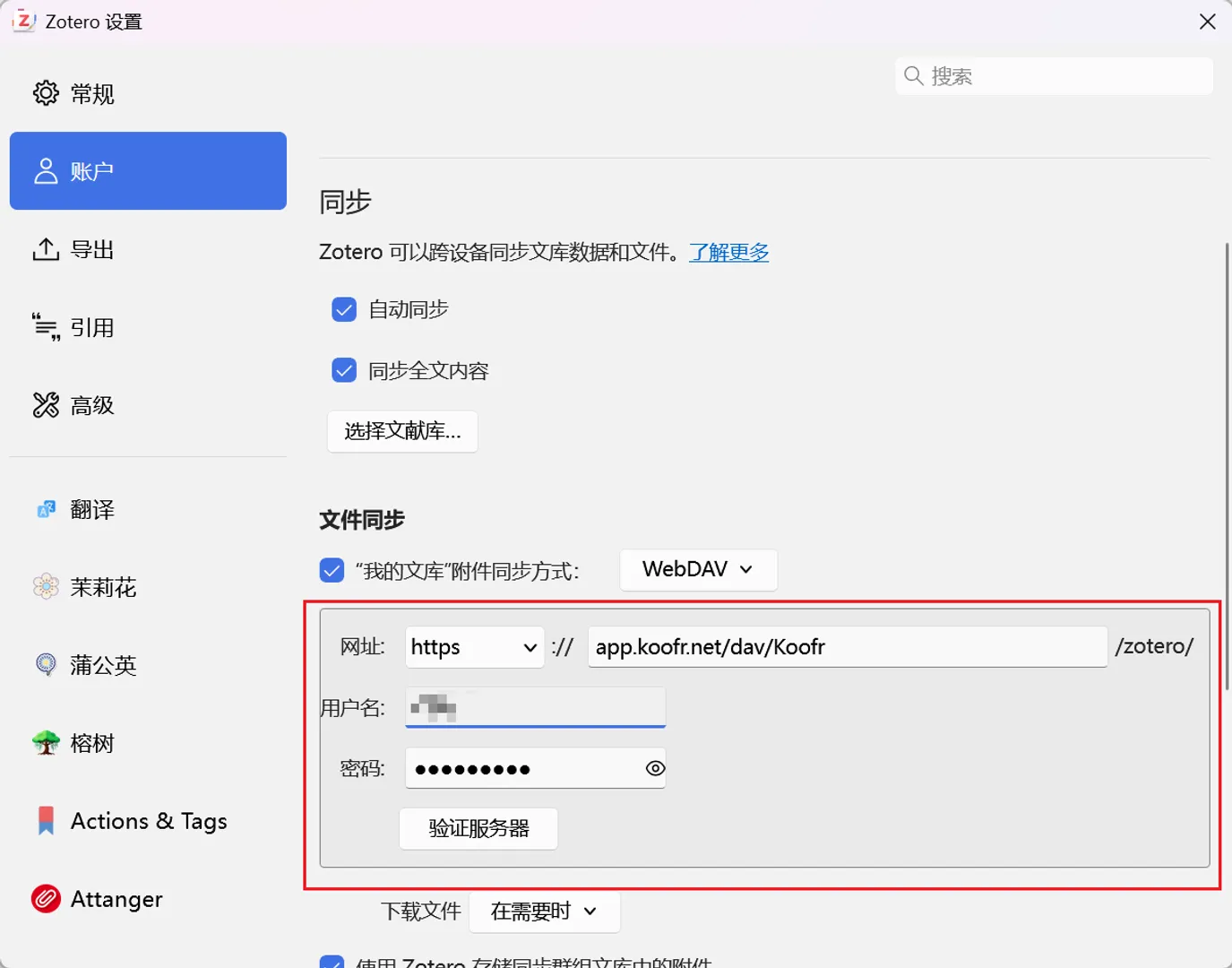
Task: Open the 翻译 plugin settings
Action: coord(148,509)
